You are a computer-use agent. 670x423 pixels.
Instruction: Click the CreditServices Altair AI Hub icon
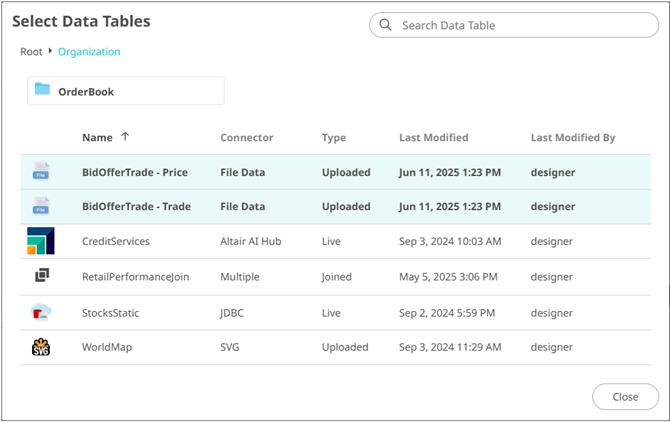point(42,242)
